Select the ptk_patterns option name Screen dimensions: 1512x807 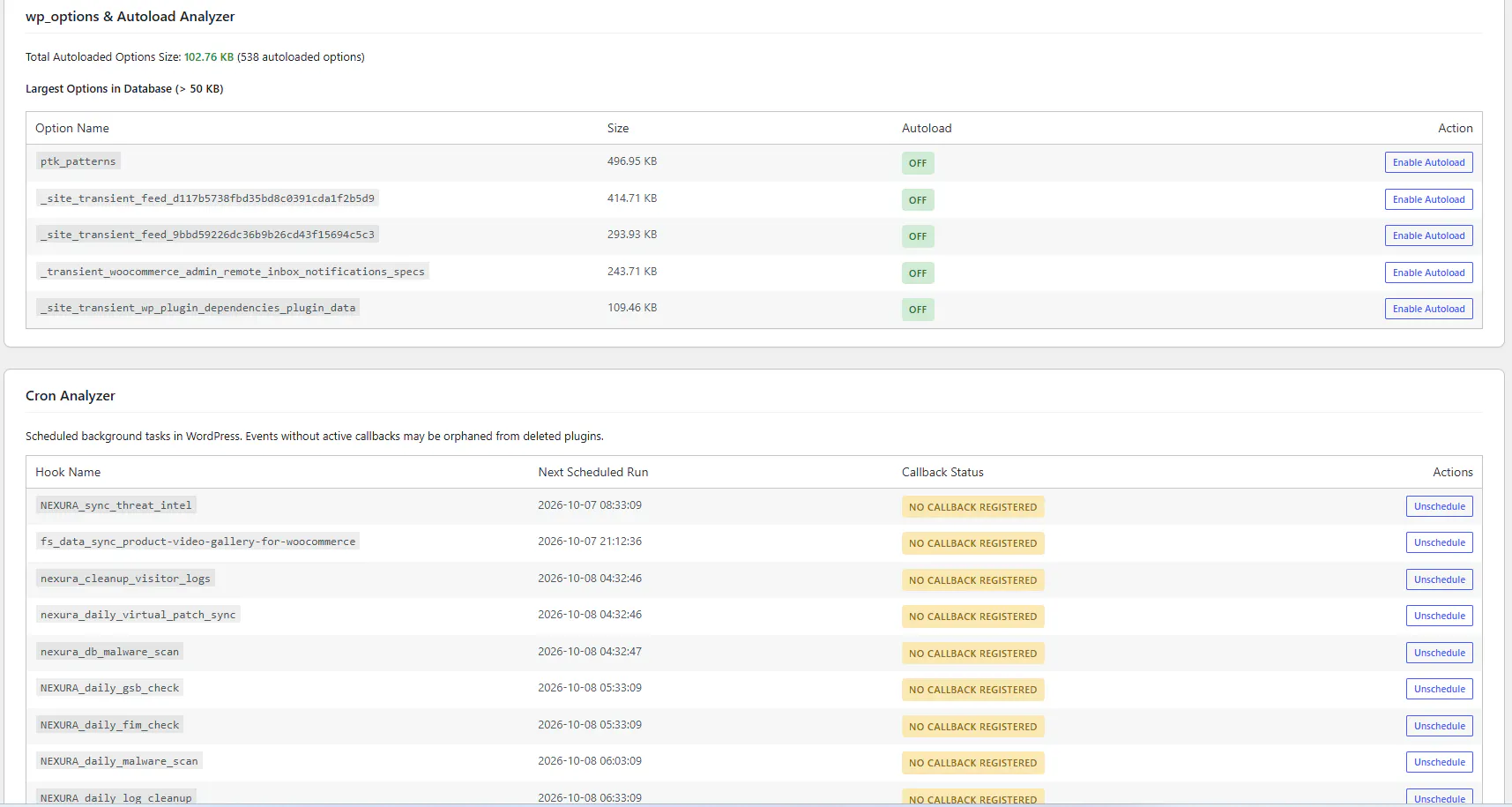coord(78,161)
